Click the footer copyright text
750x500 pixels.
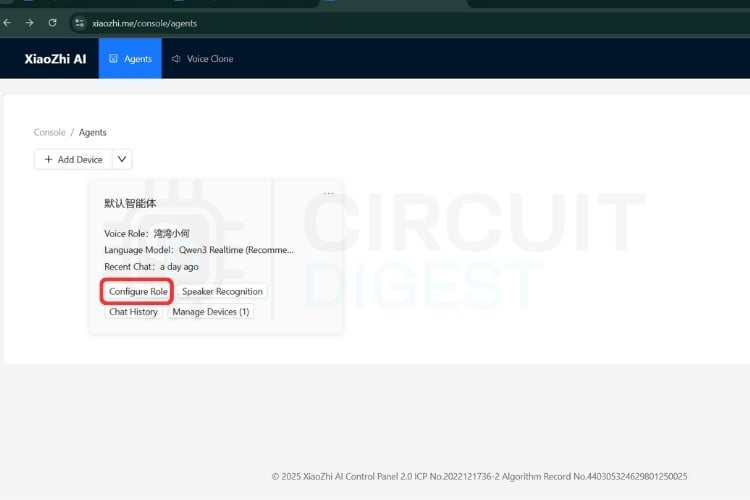[x=479, y=477]
